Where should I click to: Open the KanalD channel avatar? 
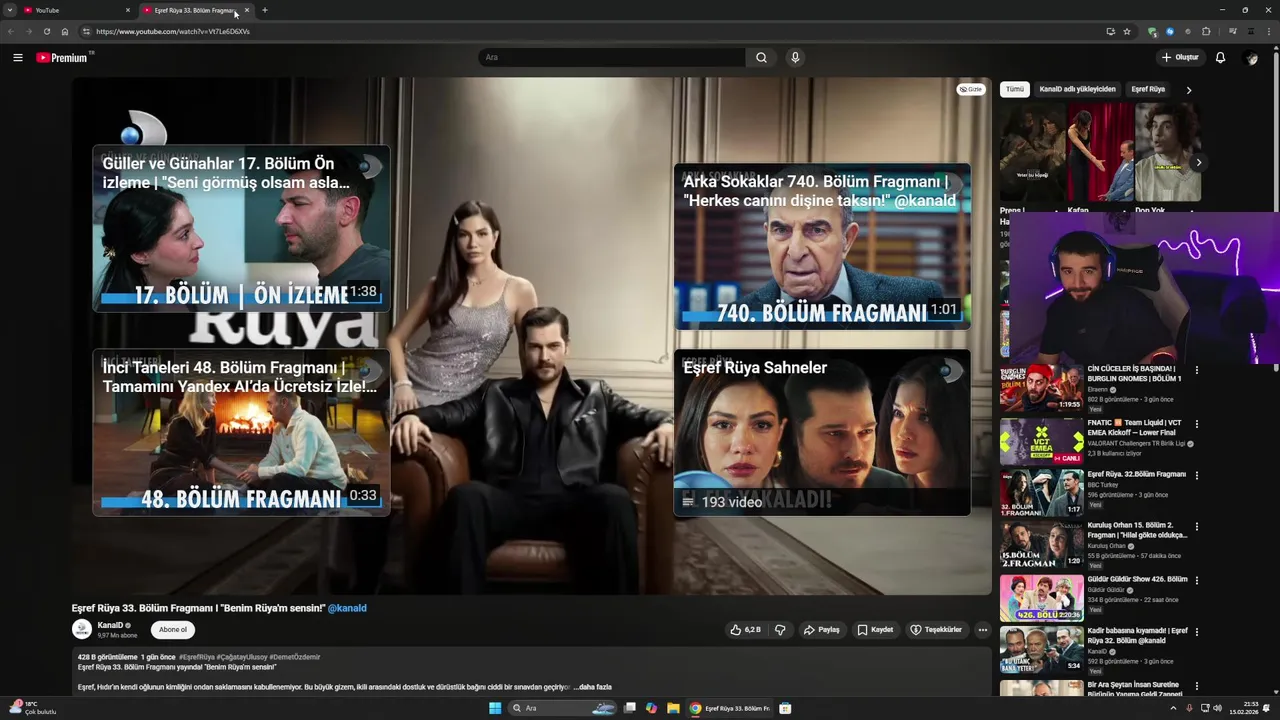(82, 629)
